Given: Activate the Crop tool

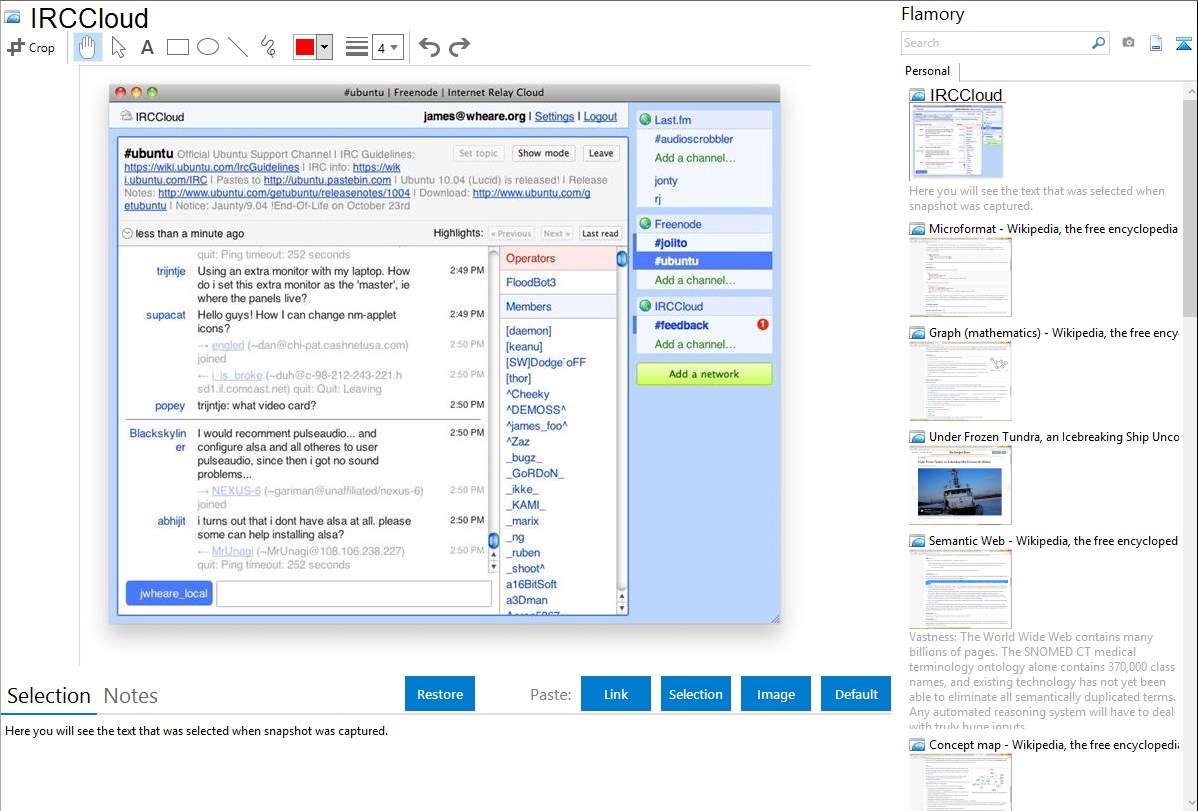Looking at the screenshot, I should point(31,47).
